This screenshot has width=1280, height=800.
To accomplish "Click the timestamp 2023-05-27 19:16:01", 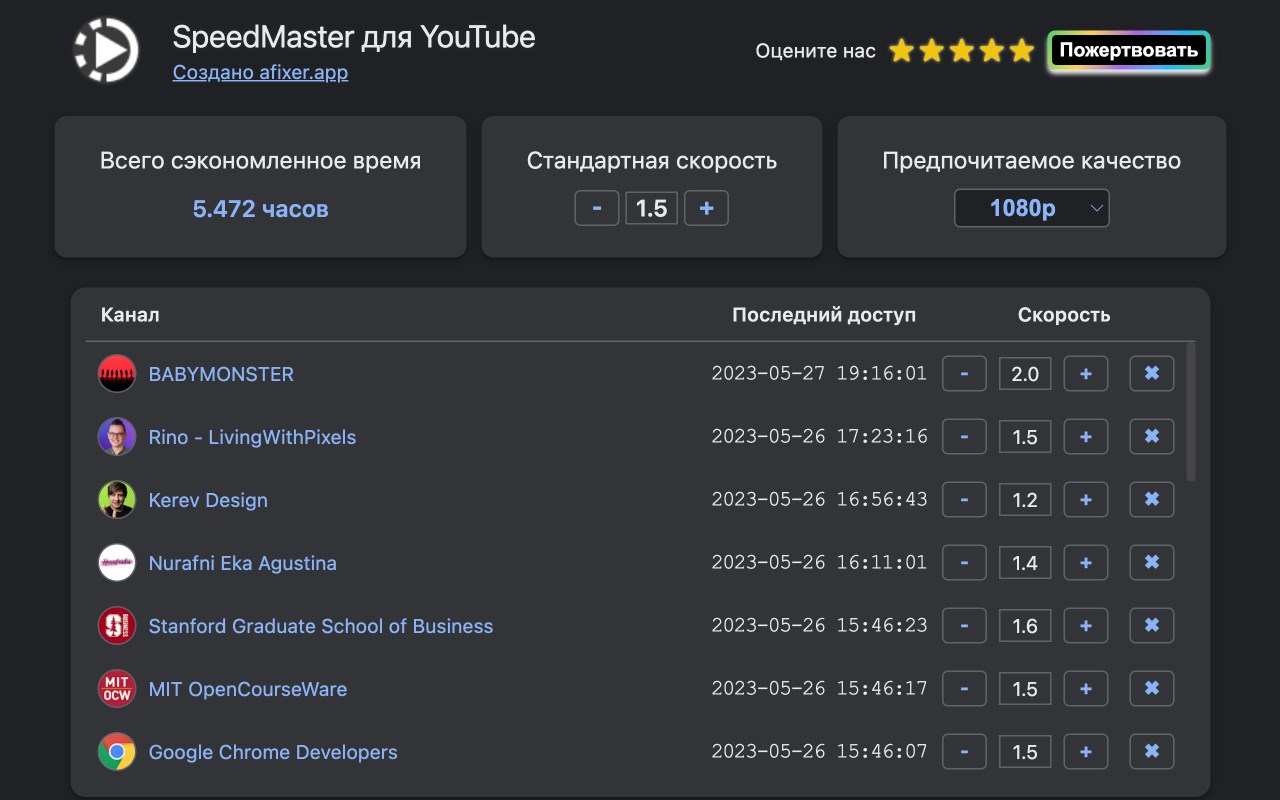I will click(x=819, y=373).
